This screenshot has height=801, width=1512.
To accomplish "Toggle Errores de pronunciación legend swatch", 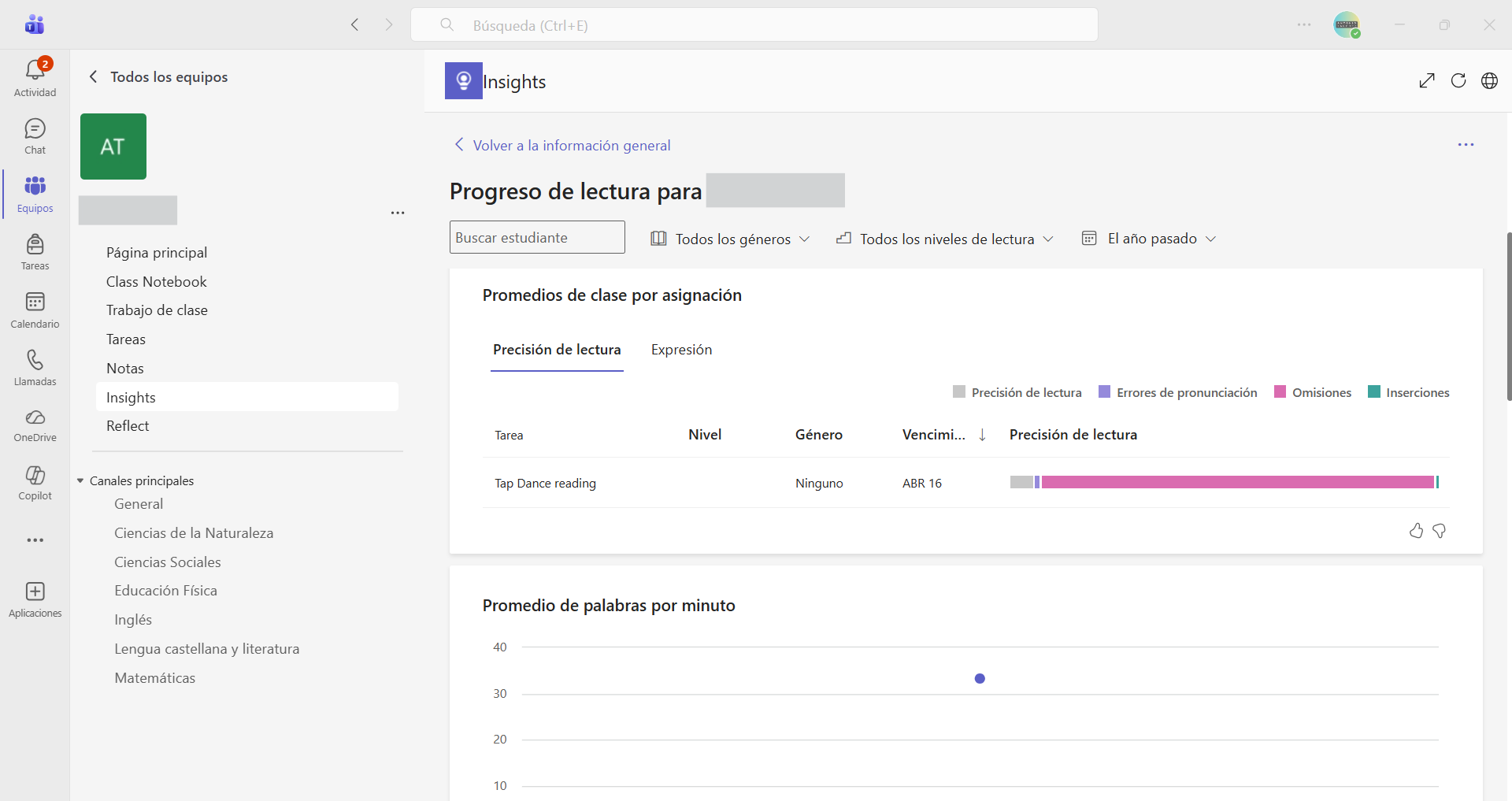I will [1104, 391].
